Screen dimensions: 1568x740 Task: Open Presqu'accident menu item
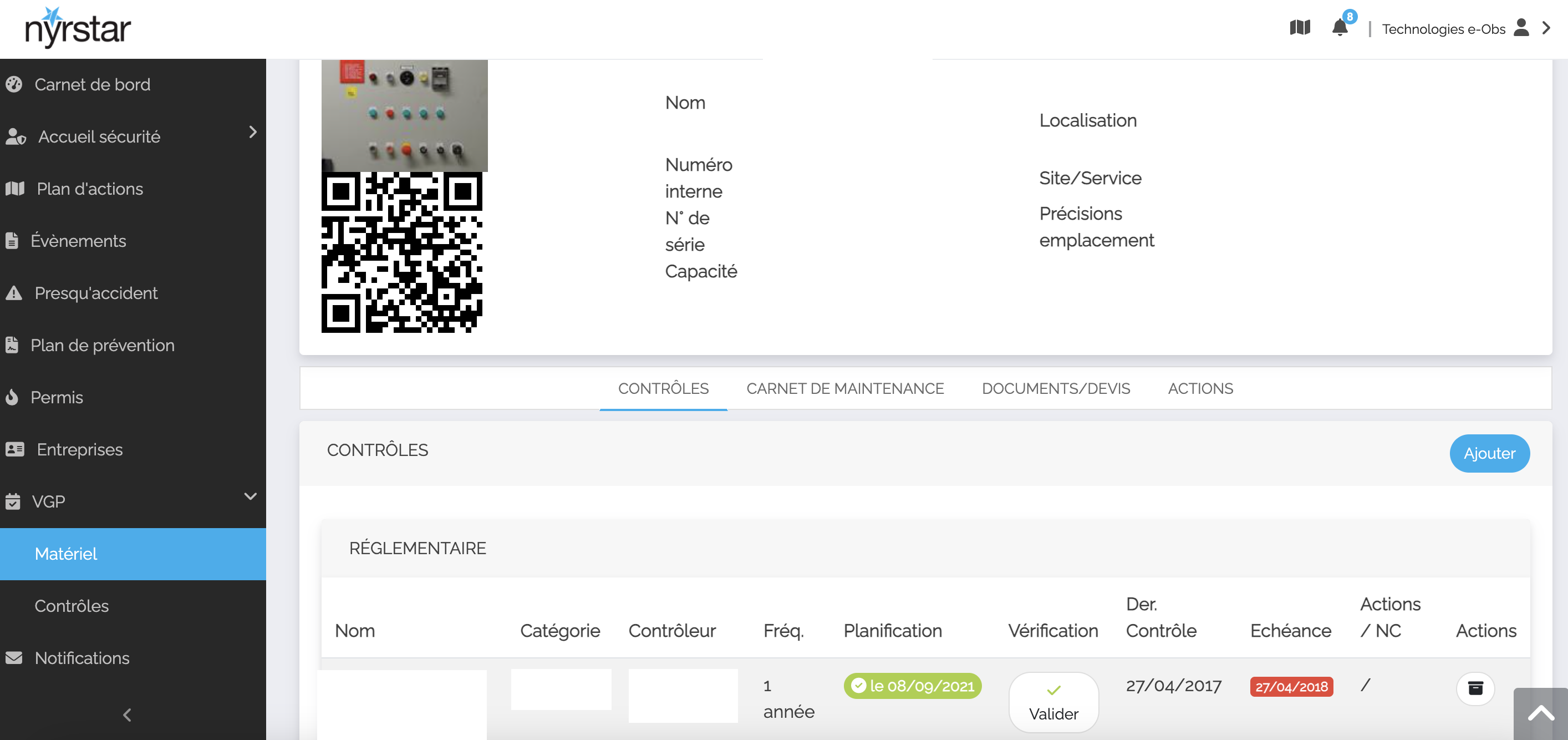(x=96, y=293)
